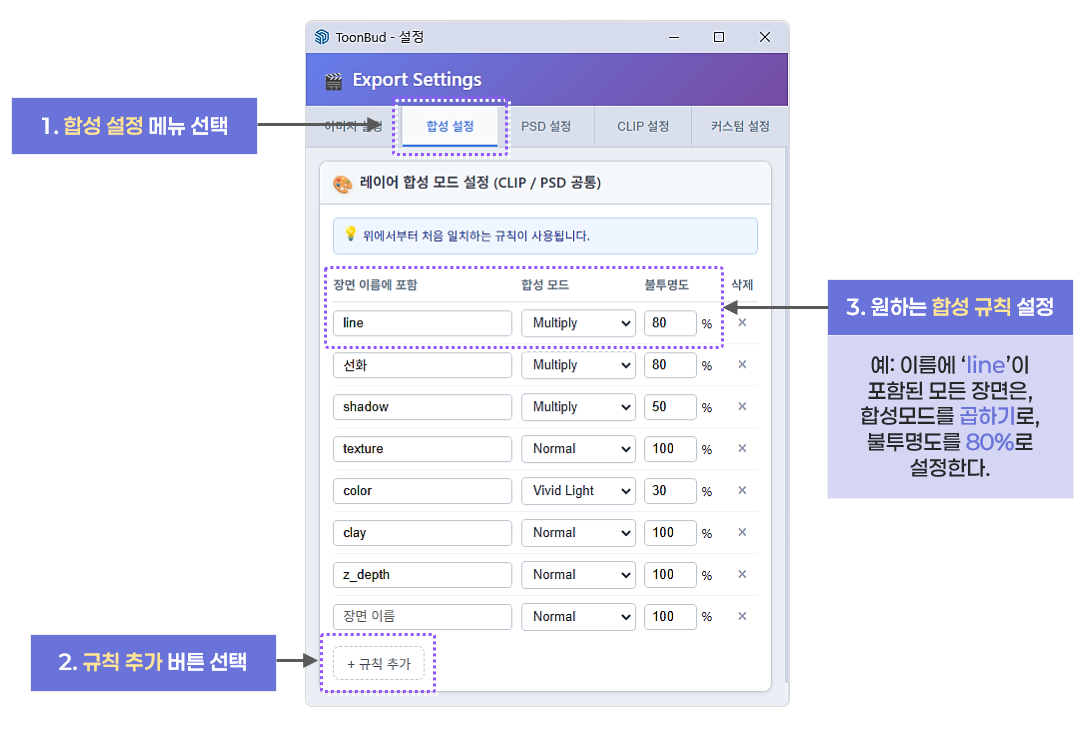Open blend mode dropdown for line rule

pos(579,323)
